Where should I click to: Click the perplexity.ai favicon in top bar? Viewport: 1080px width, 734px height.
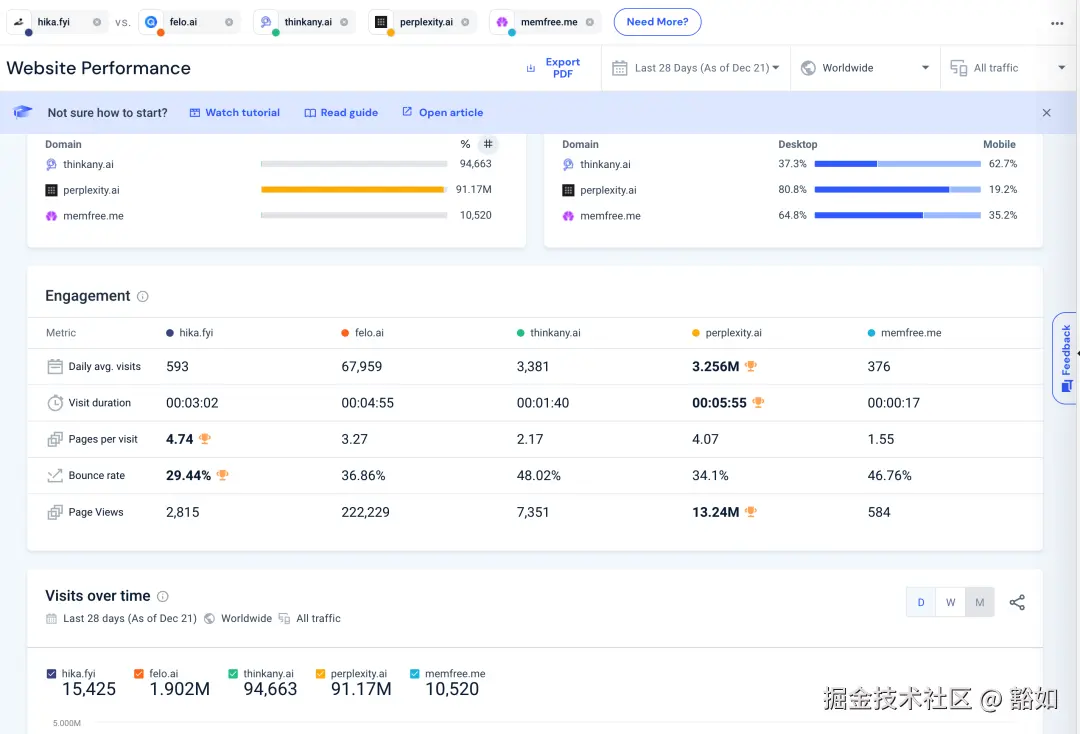[381, 22]
